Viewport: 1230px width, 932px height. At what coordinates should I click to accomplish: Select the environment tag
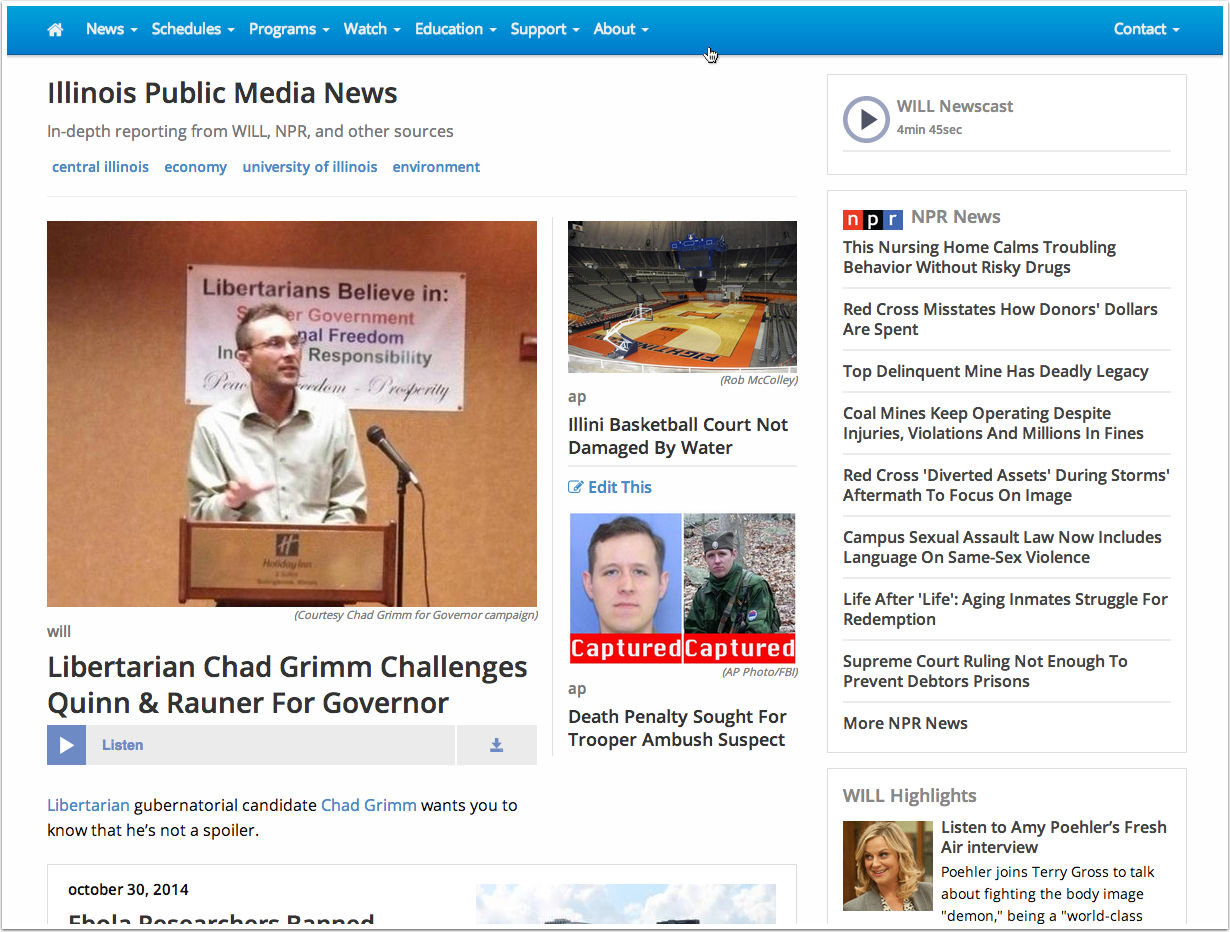pyautogui.click(x=436, y=167)
